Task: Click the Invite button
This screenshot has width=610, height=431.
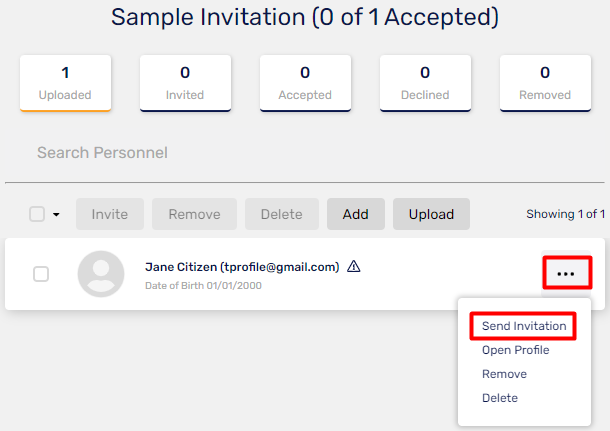Action: coord(110,214)
